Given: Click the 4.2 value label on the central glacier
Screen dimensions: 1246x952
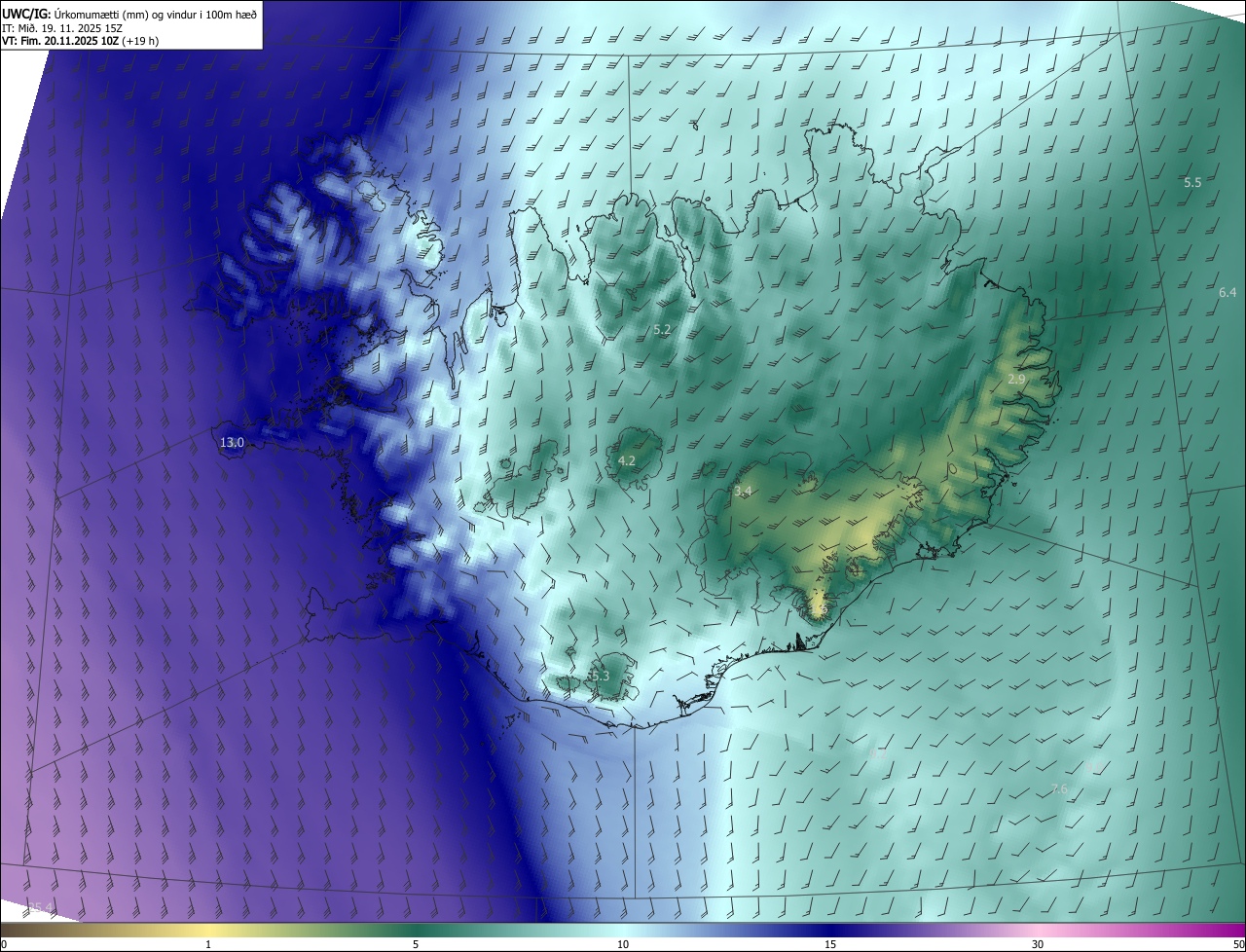Looking at the screenshot, I should tap(627, 460).
